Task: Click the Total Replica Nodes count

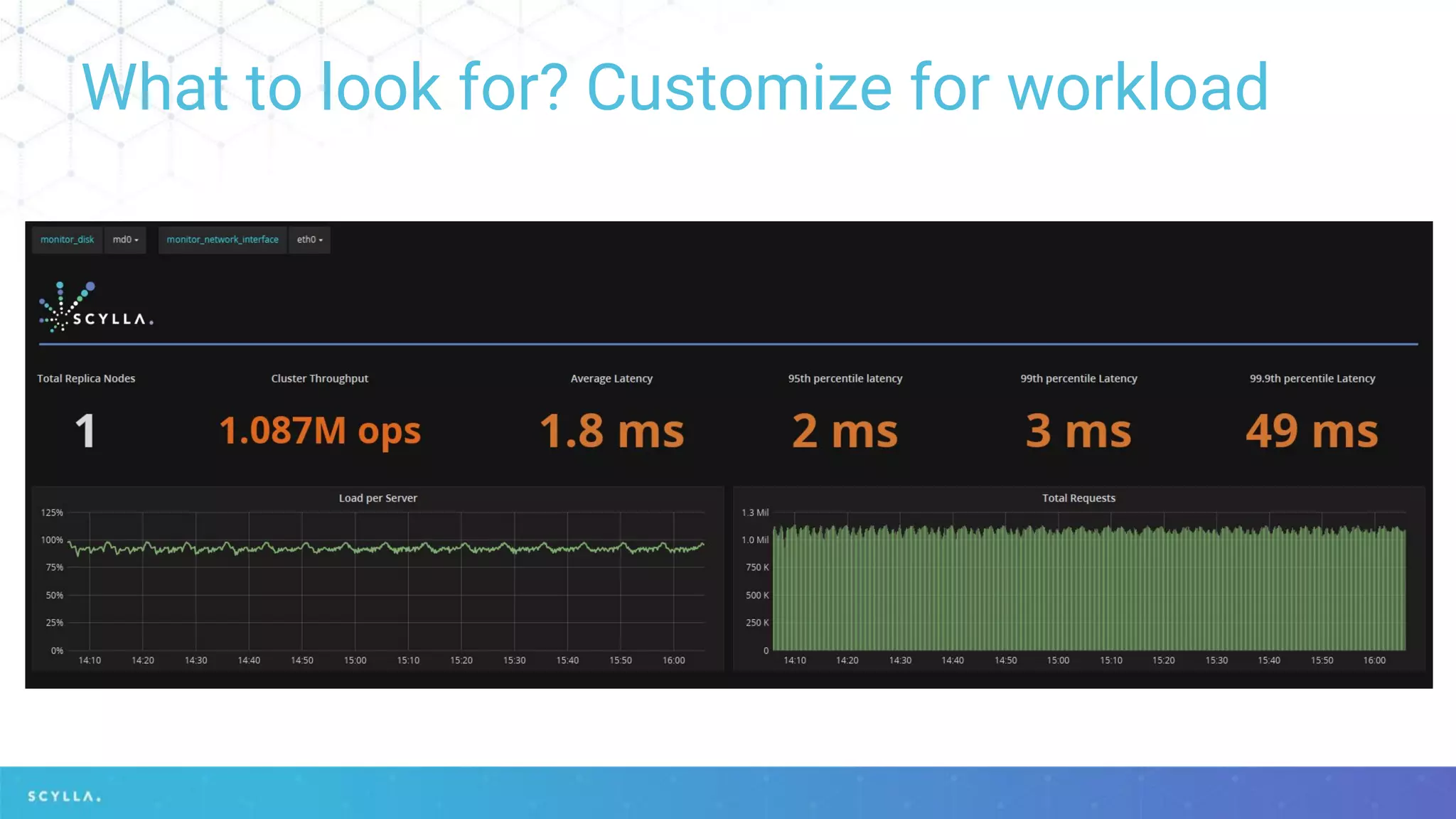Action: coord(85,431)
